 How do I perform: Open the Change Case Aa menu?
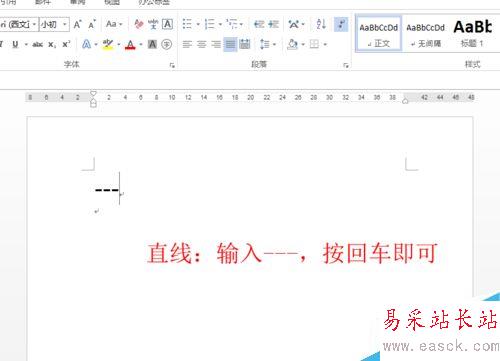(x=114, y=24)
